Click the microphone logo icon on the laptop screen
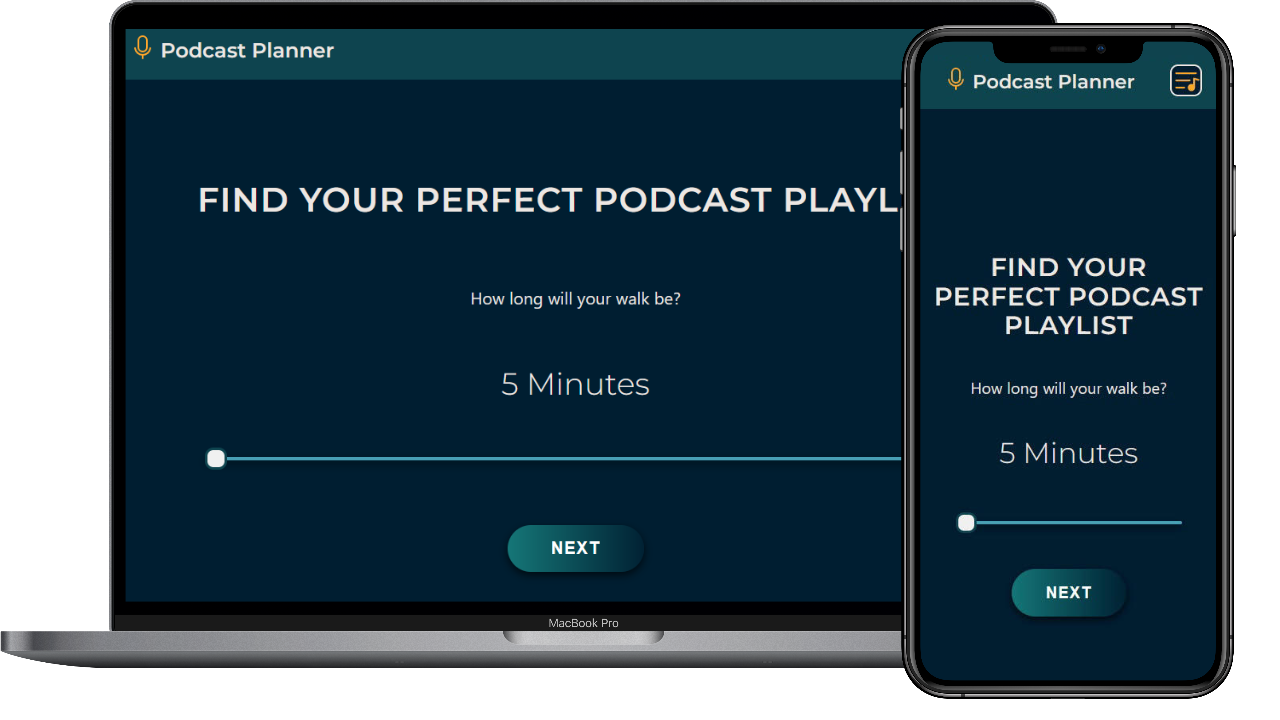1280x720 pixels. pyautogui.click(x=143, y=48)
